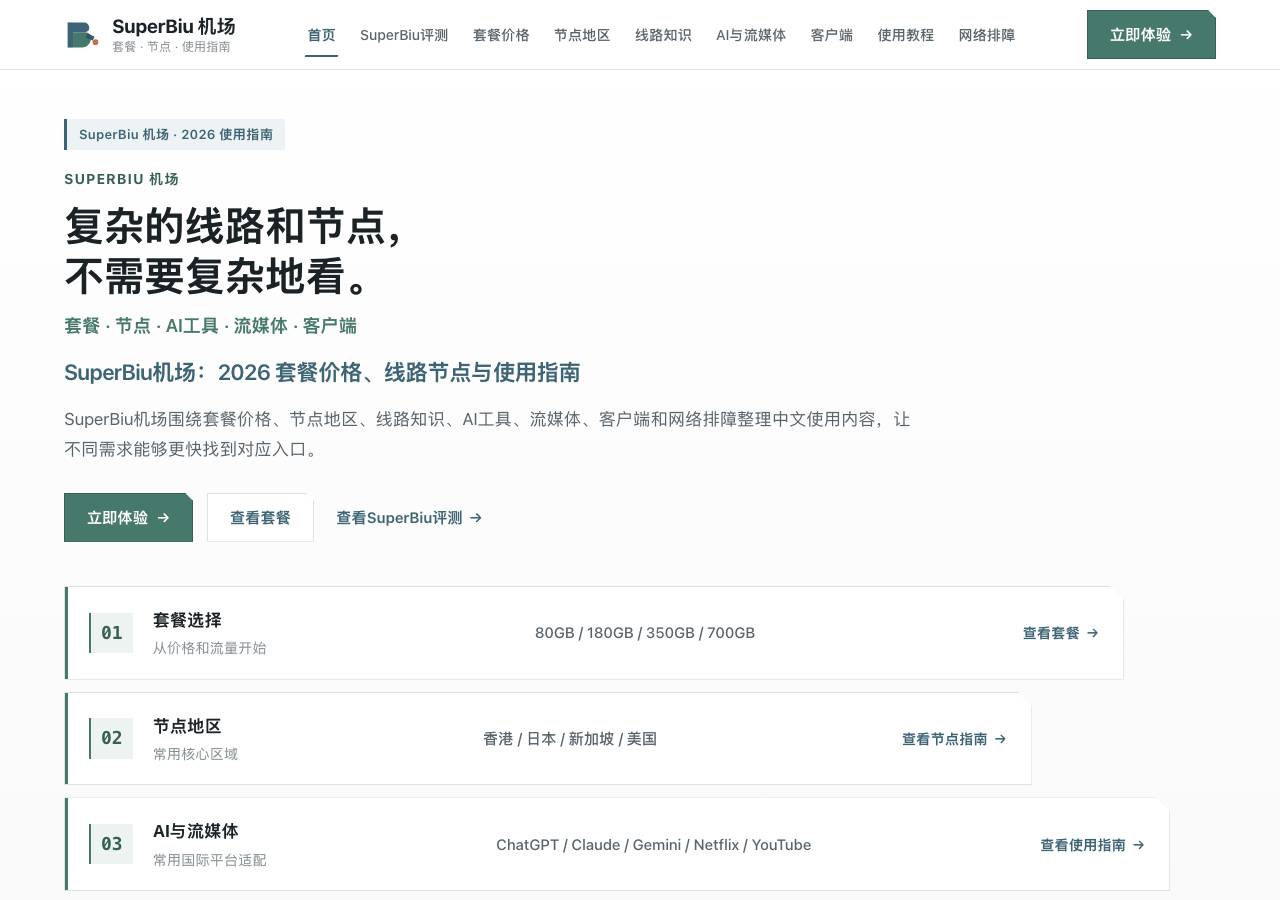Viewport: 1280px width, 900px height.
Task: Open the 查看套餐 link in row 01
Action: [x=1060, y=633]
